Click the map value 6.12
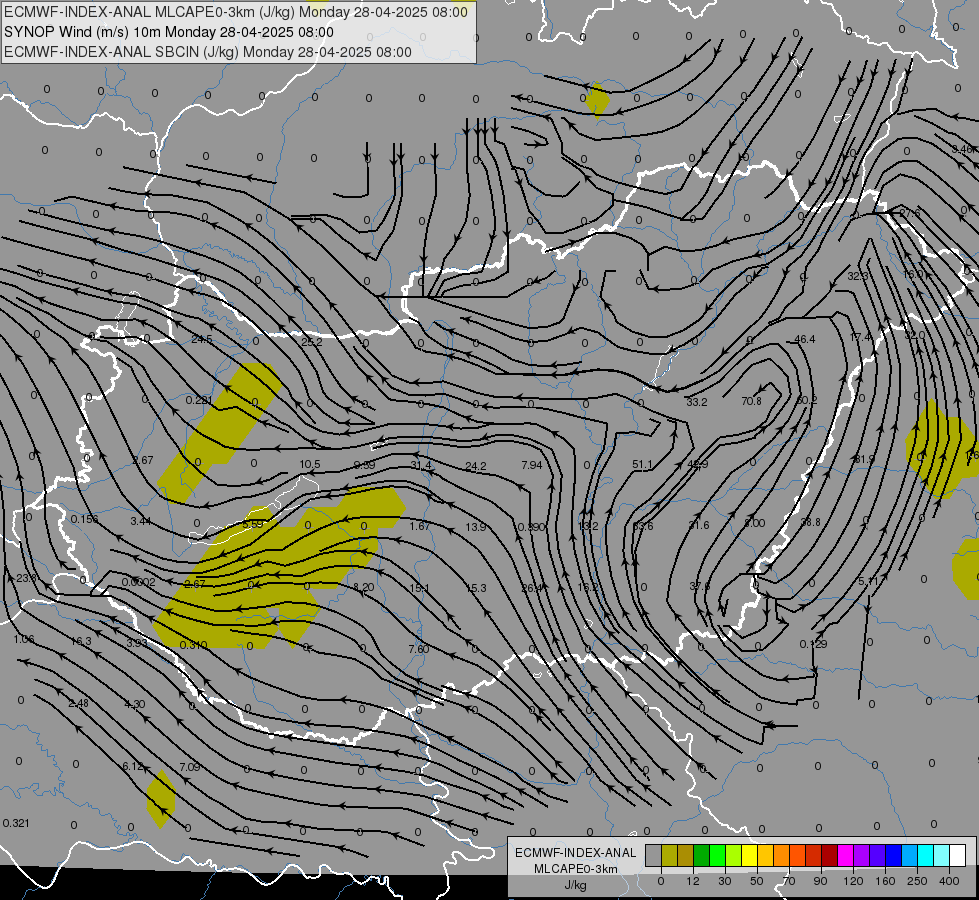Image resolution: width=979 pixels, height=900 pixels. point(133,766)
